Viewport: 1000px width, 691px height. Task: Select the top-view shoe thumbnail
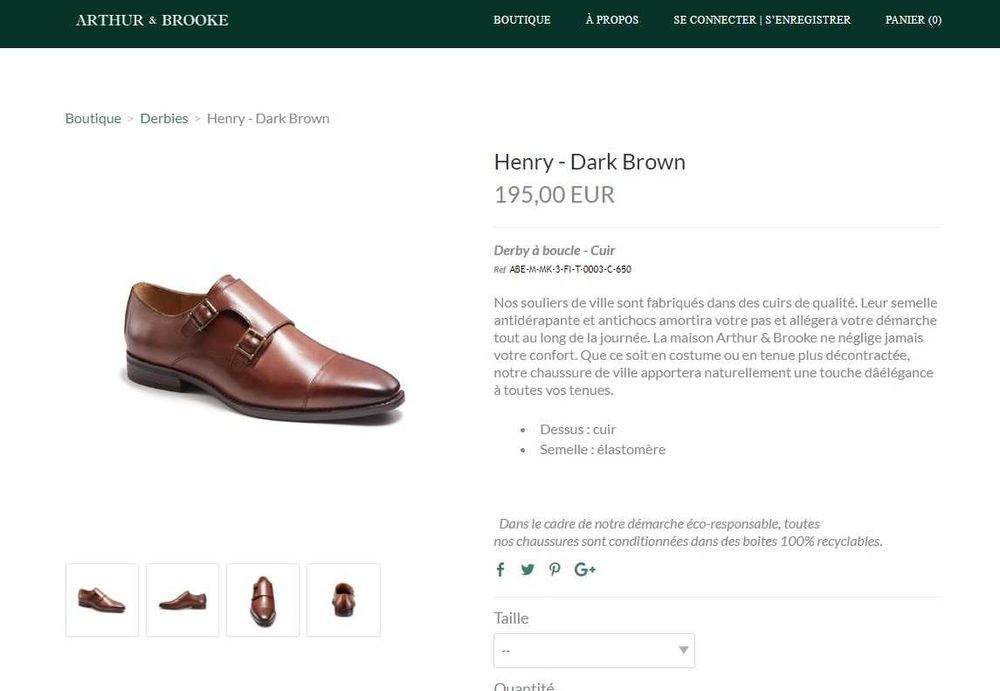(263, 600)
